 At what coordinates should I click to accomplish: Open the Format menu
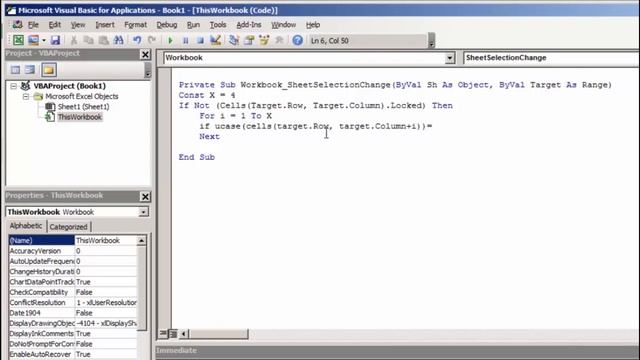coord(136,25)
